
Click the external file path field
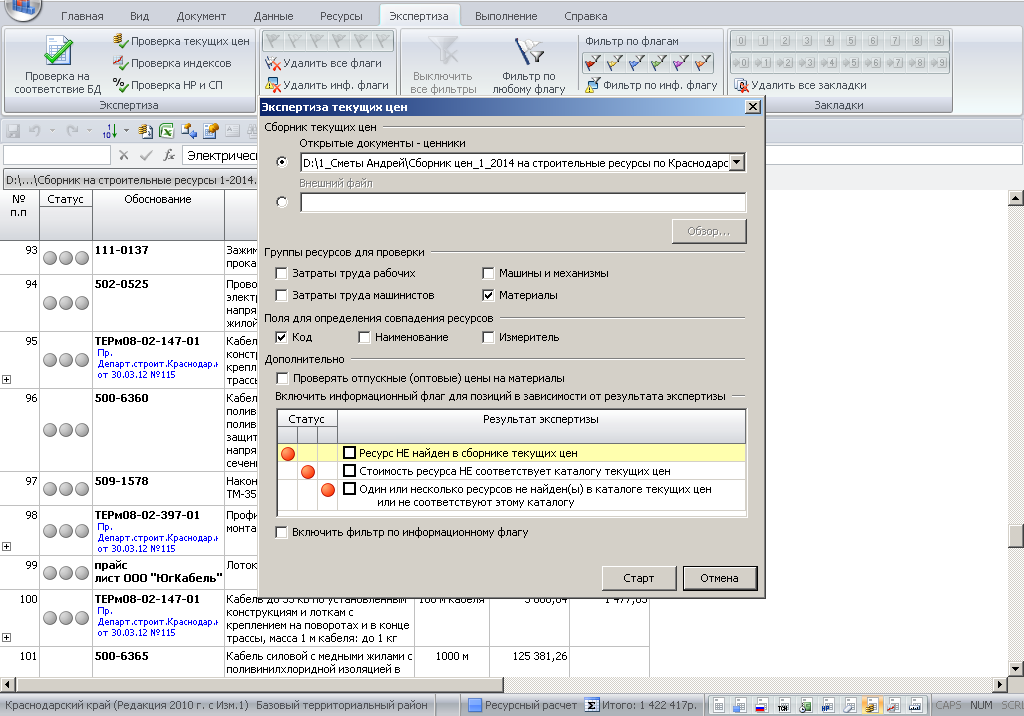(x=522, y=203)
